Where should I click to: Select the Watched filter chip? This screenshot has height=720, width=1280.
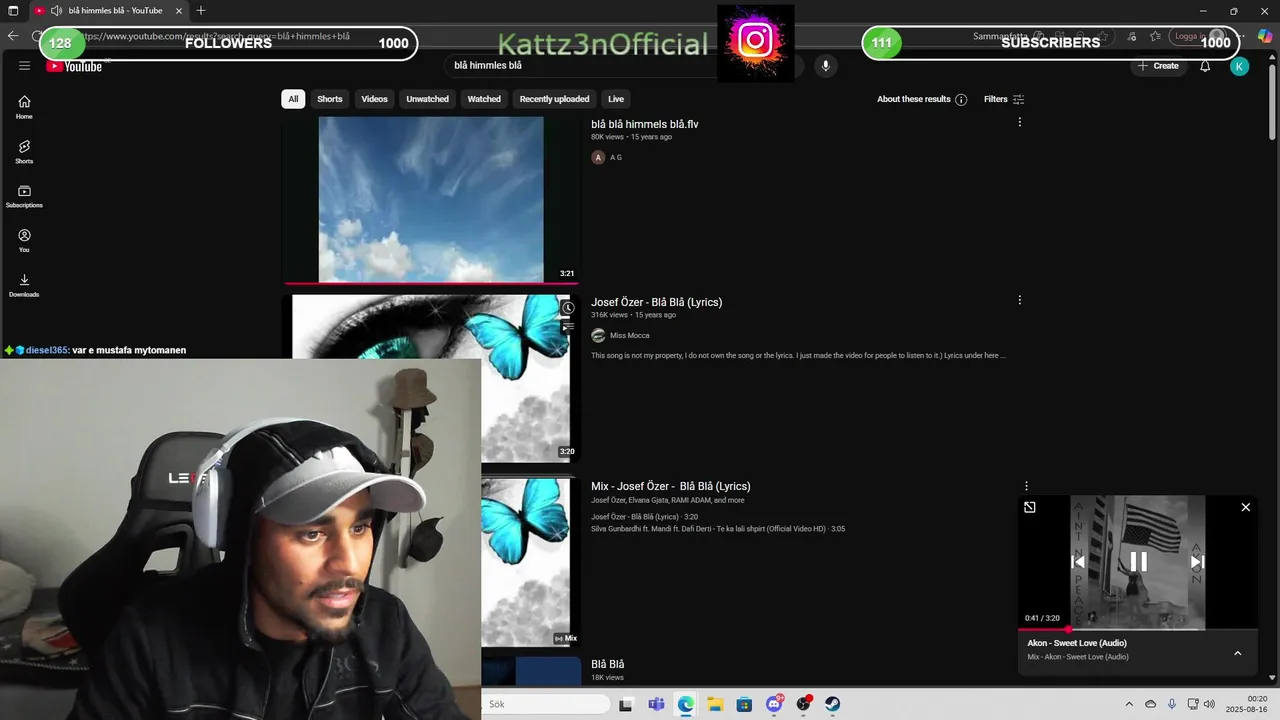click(484, 99)
